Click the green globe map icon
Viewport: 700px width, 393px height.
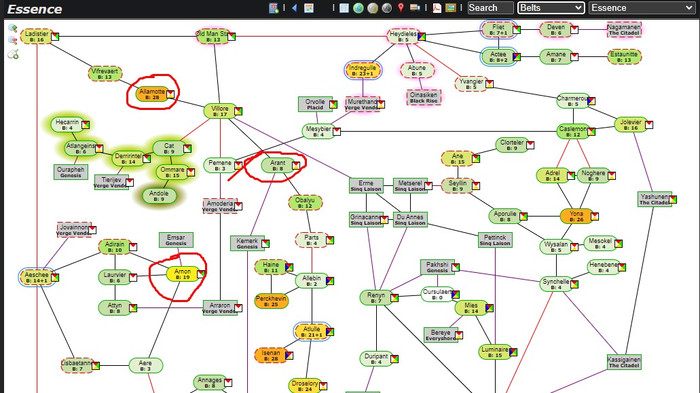point(358,8)
